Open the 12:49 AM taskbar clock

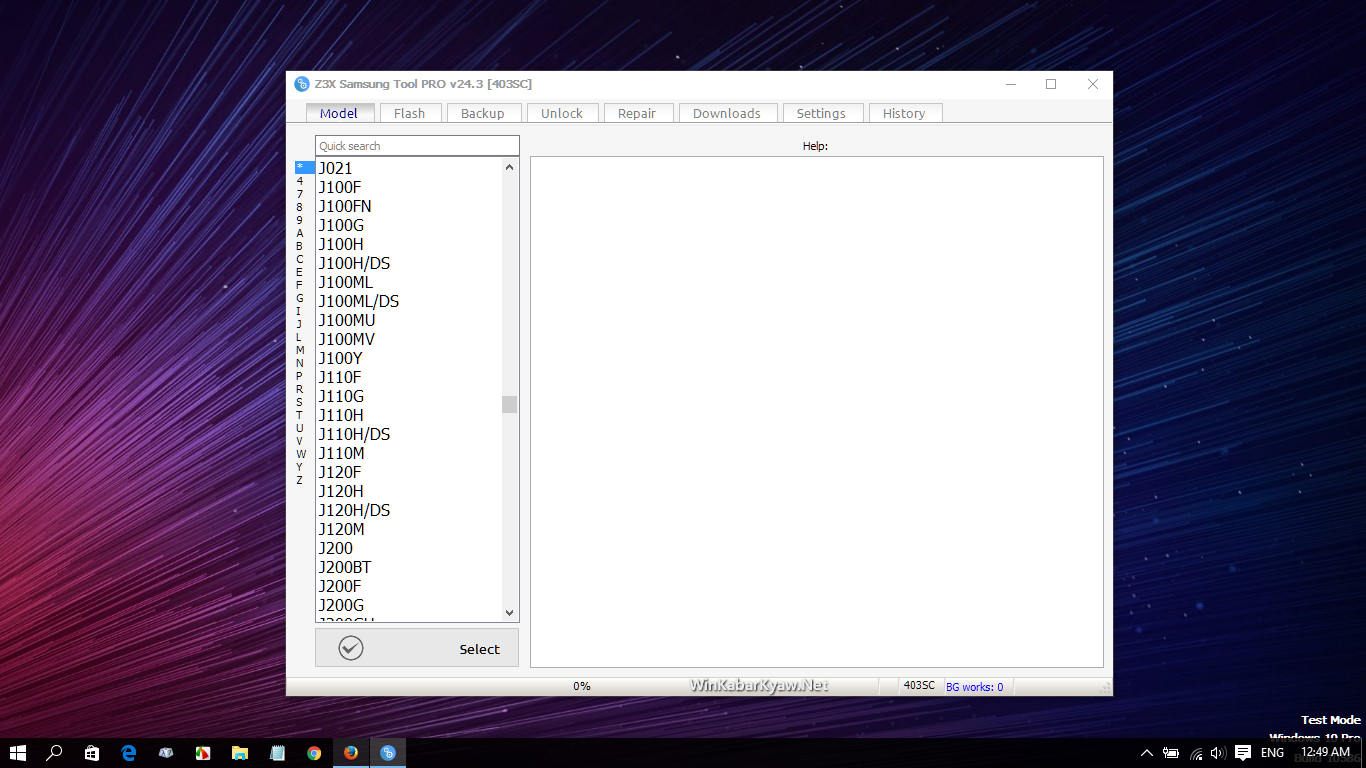[x=1325, y=752]
